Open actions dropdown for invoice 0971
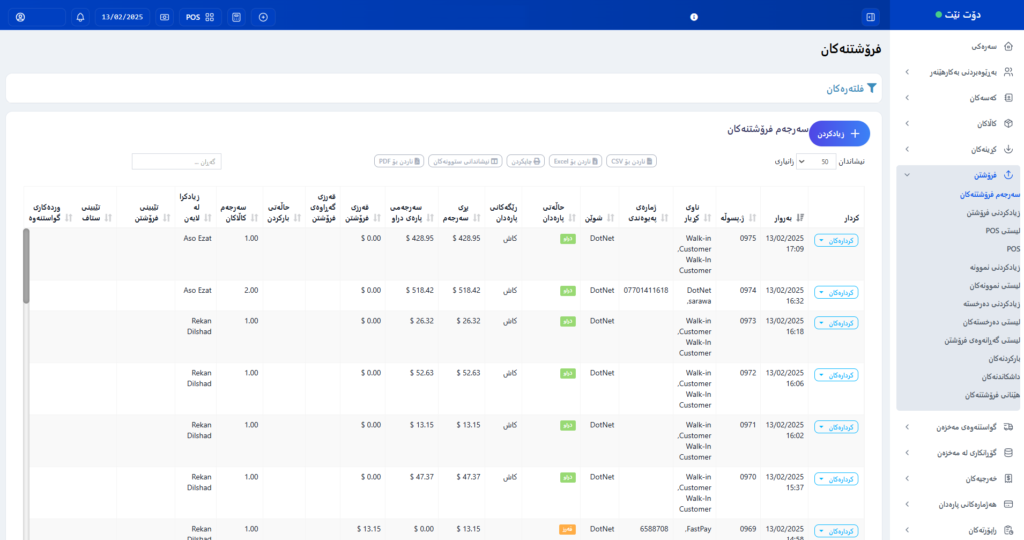1024x540 pixels. [836, 427]
